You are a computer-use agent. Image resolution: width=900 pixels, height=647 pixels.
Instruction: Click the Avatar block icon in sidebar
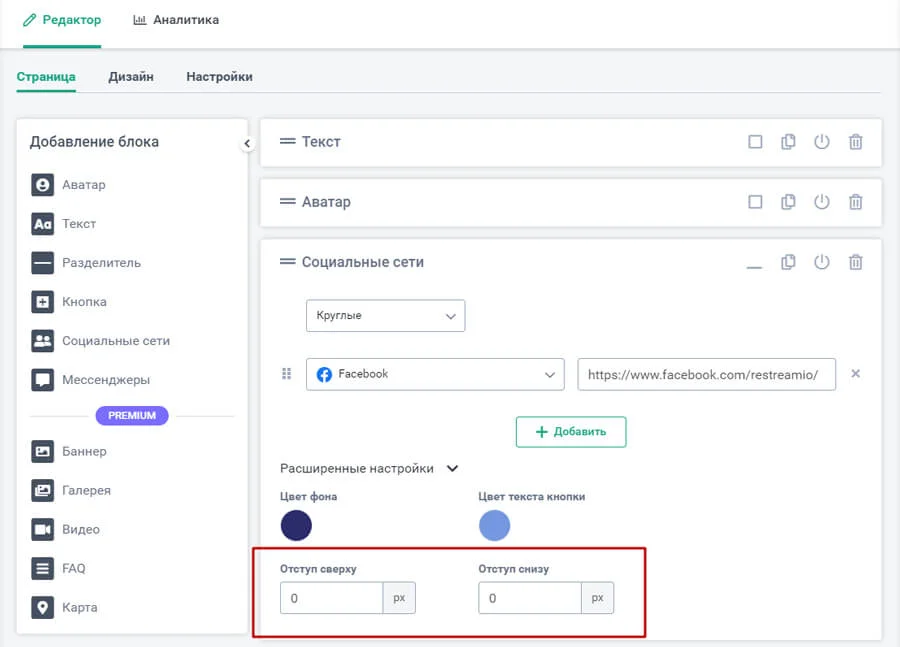pyautogui.click(x=42, y=185)
